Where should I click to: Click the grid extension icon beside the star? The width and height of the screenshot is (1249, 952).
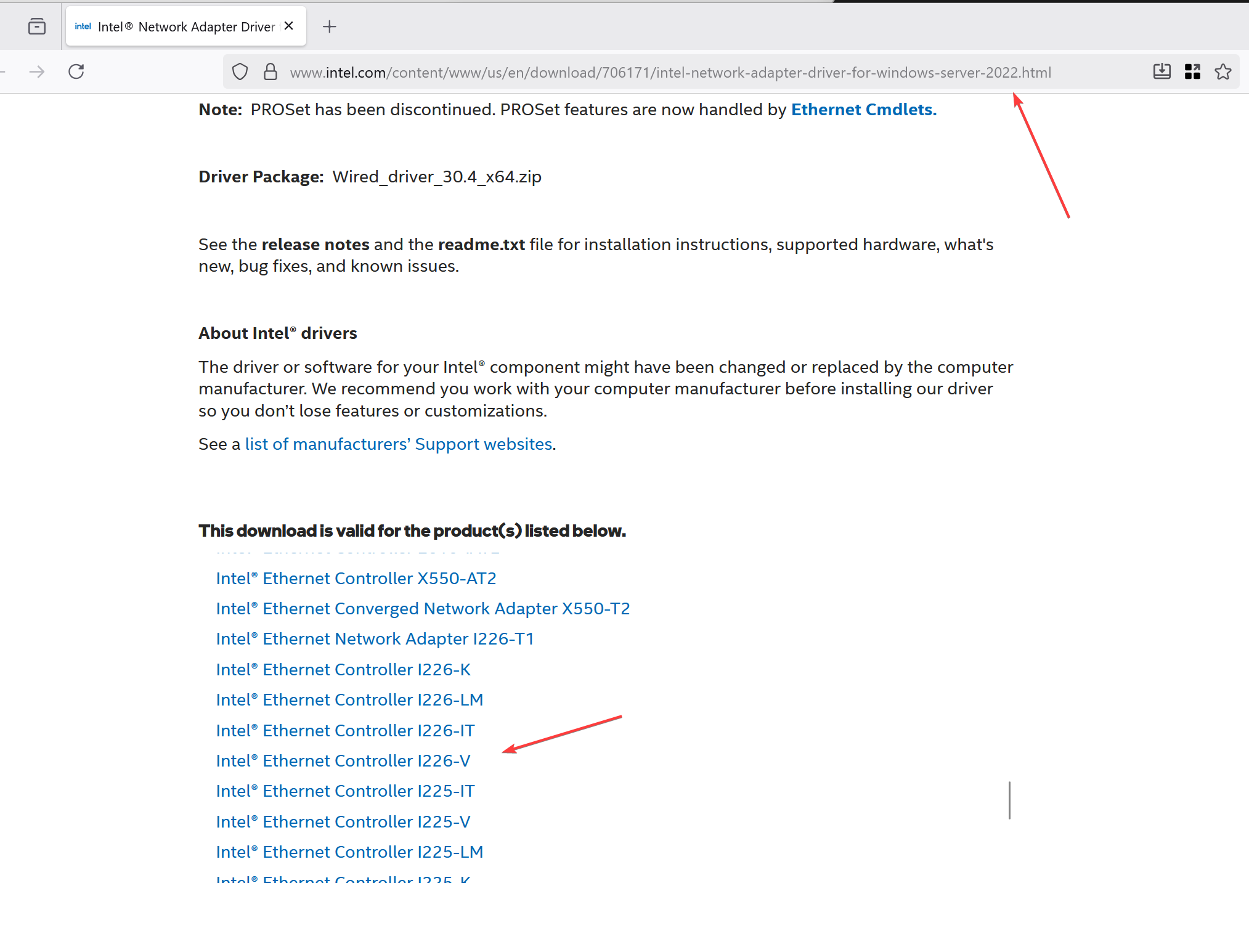coord(1193,71)
